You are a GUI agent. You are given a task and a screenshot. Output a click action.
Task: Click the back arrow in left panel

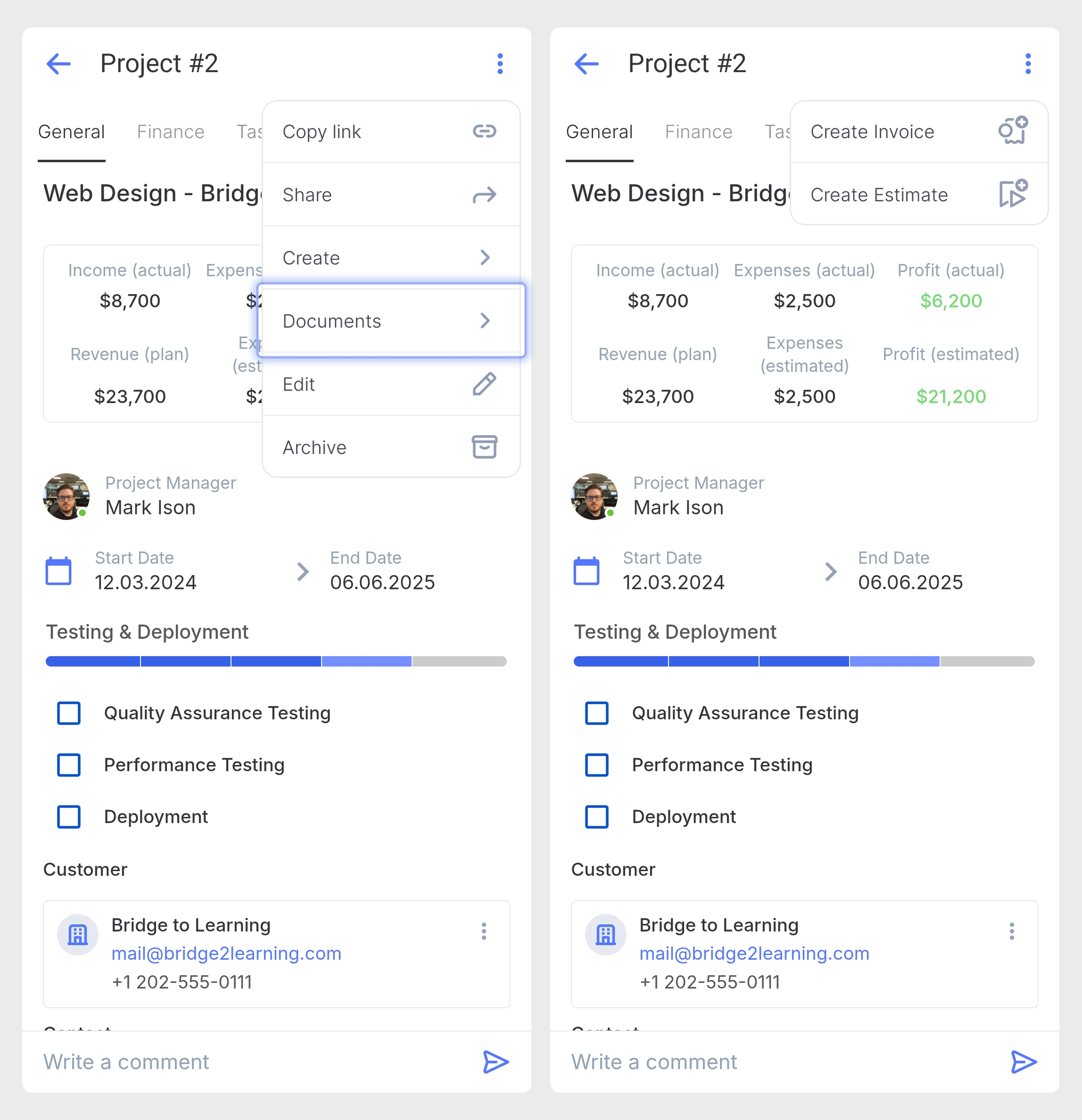[x=58, y=64]
